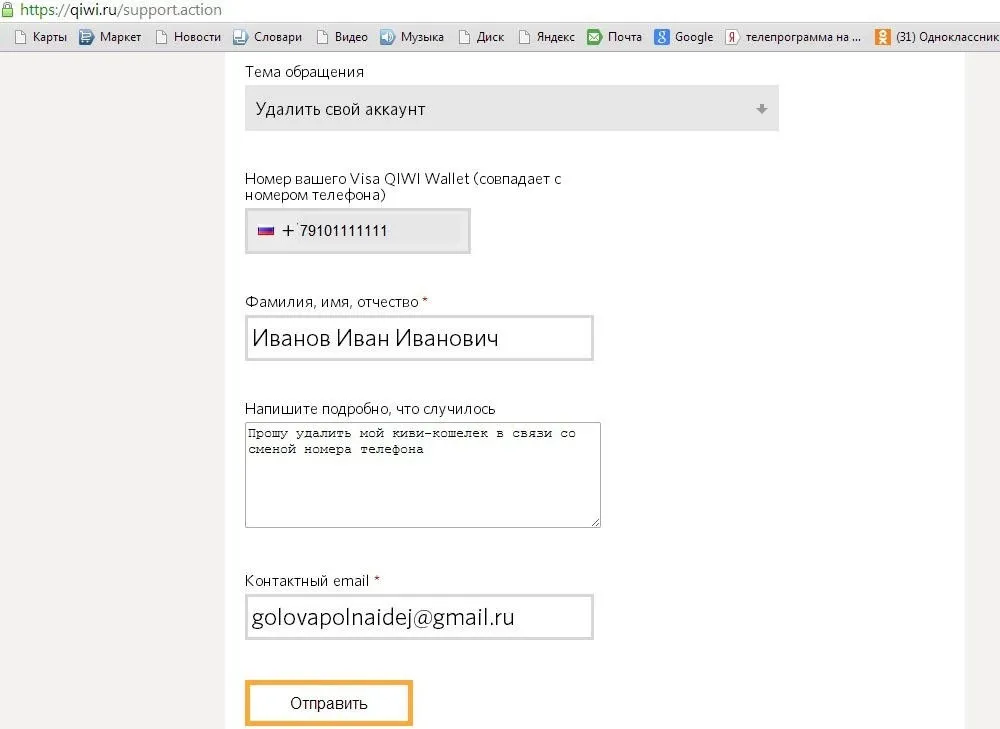Image resolution: width=1000 pixels, height=729 pixels.
Task: Click the Yandex телепрограмма bookmark icon
Action: tap(732, 37)
